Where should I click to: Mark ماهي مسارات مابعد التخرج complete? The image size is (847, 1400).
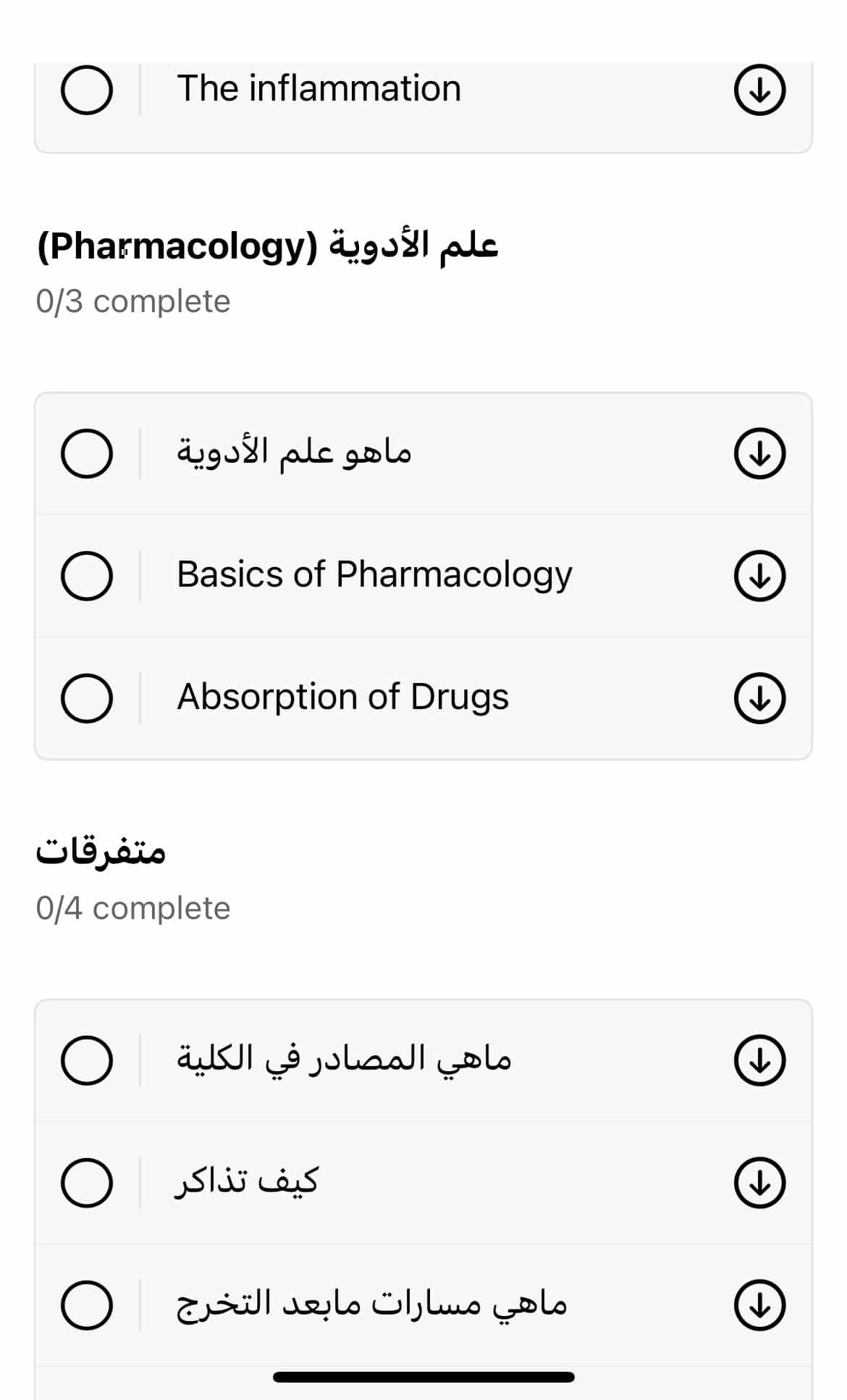point(87,1305)
